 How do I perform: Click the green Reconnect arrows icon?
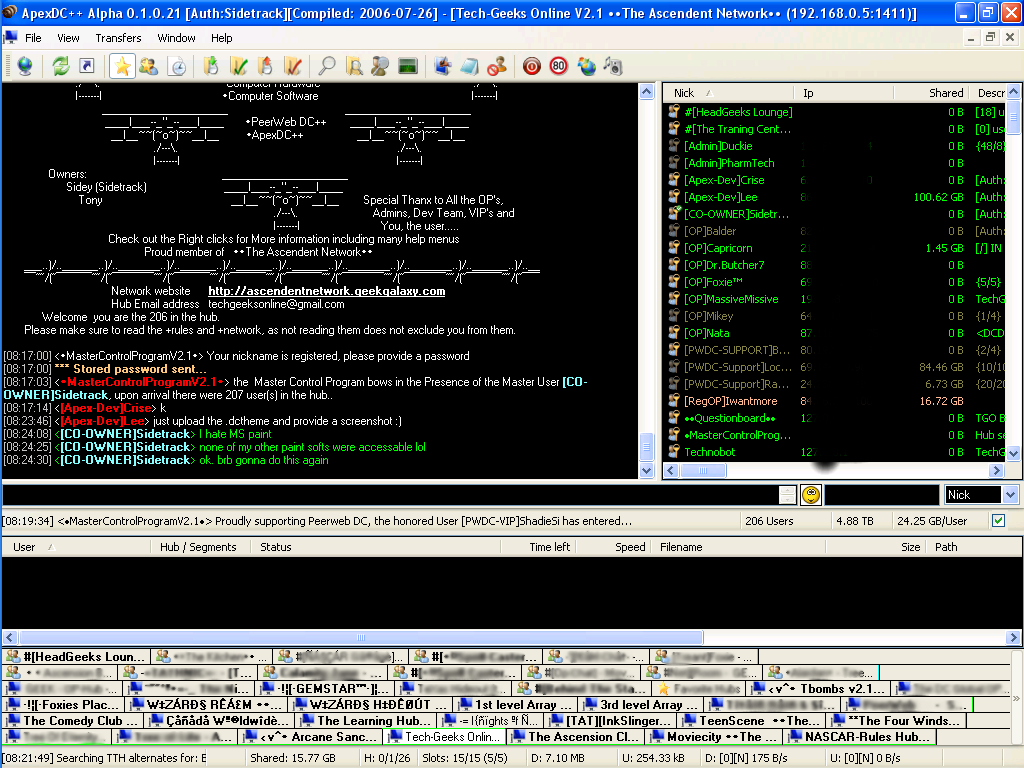pyautogui.click(x=61, y=66)
